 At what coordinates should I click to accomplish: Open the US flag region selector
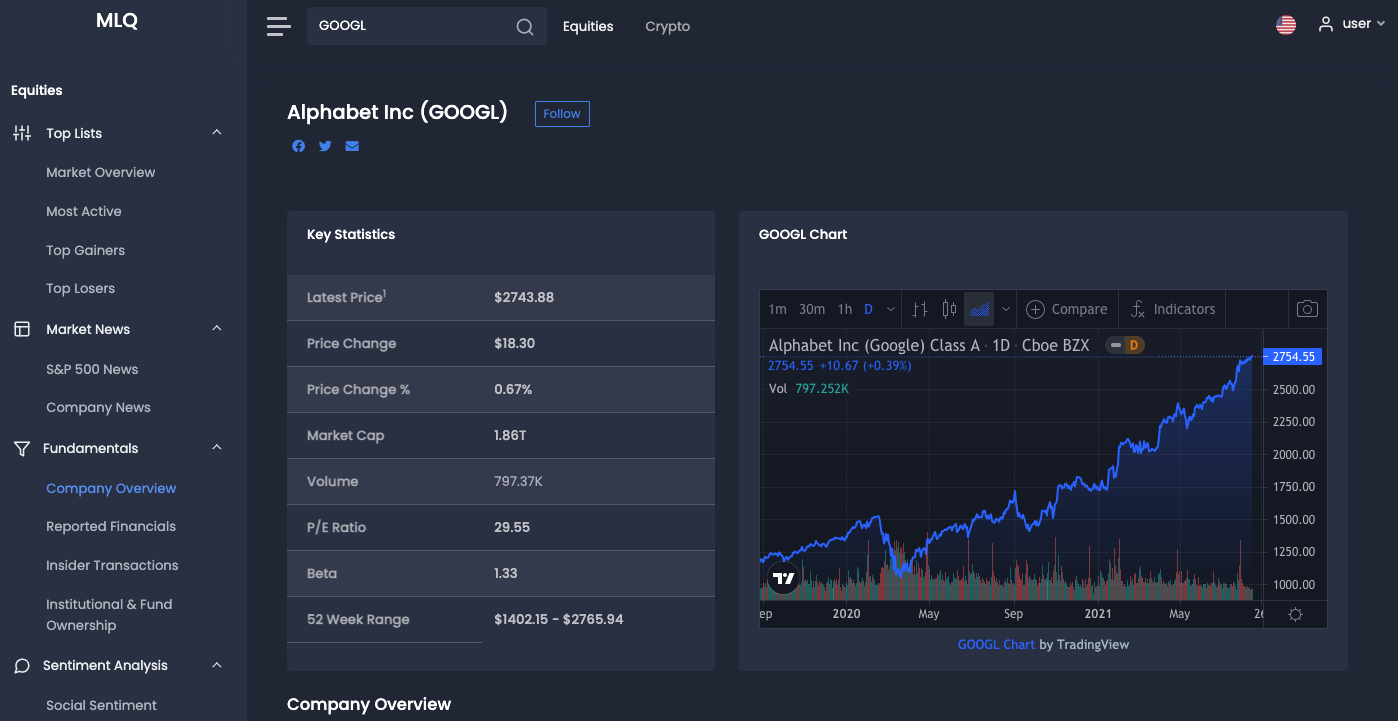click(1286, 25)
